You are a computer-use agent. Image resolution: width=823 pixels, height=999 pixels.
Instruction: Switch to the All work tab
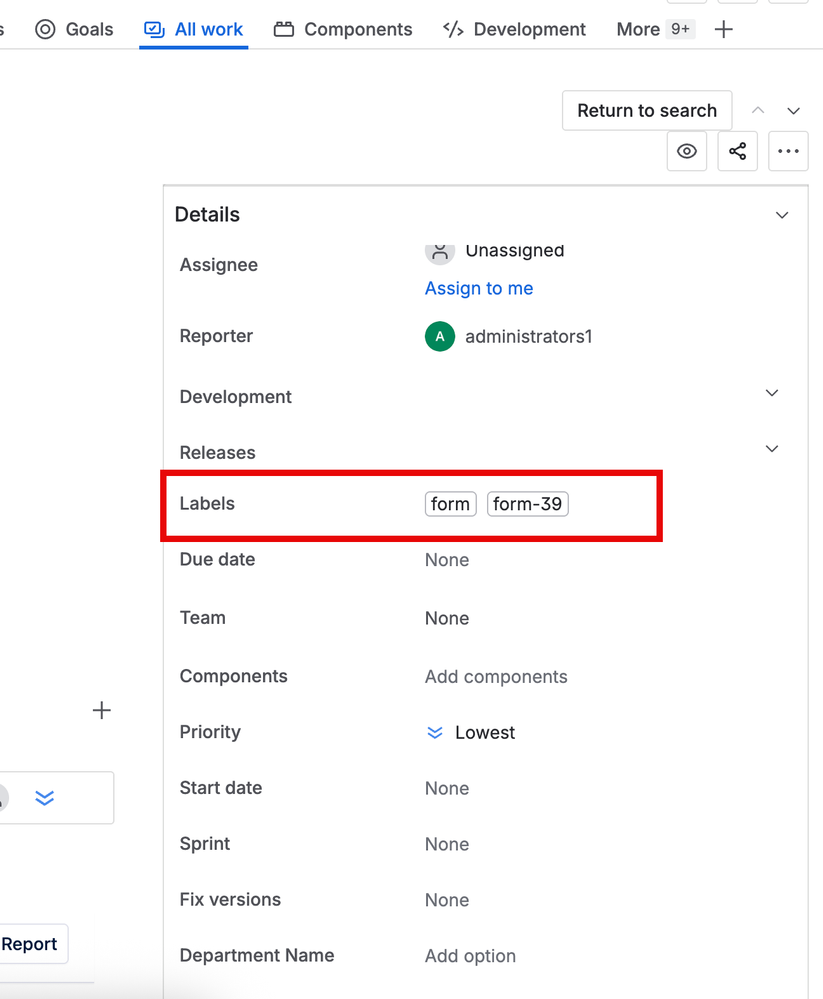point(194,29)
